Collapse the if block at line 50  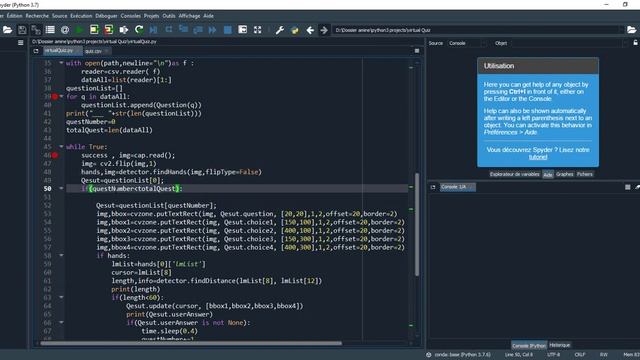pyautogui.click(x=61, y=189)
